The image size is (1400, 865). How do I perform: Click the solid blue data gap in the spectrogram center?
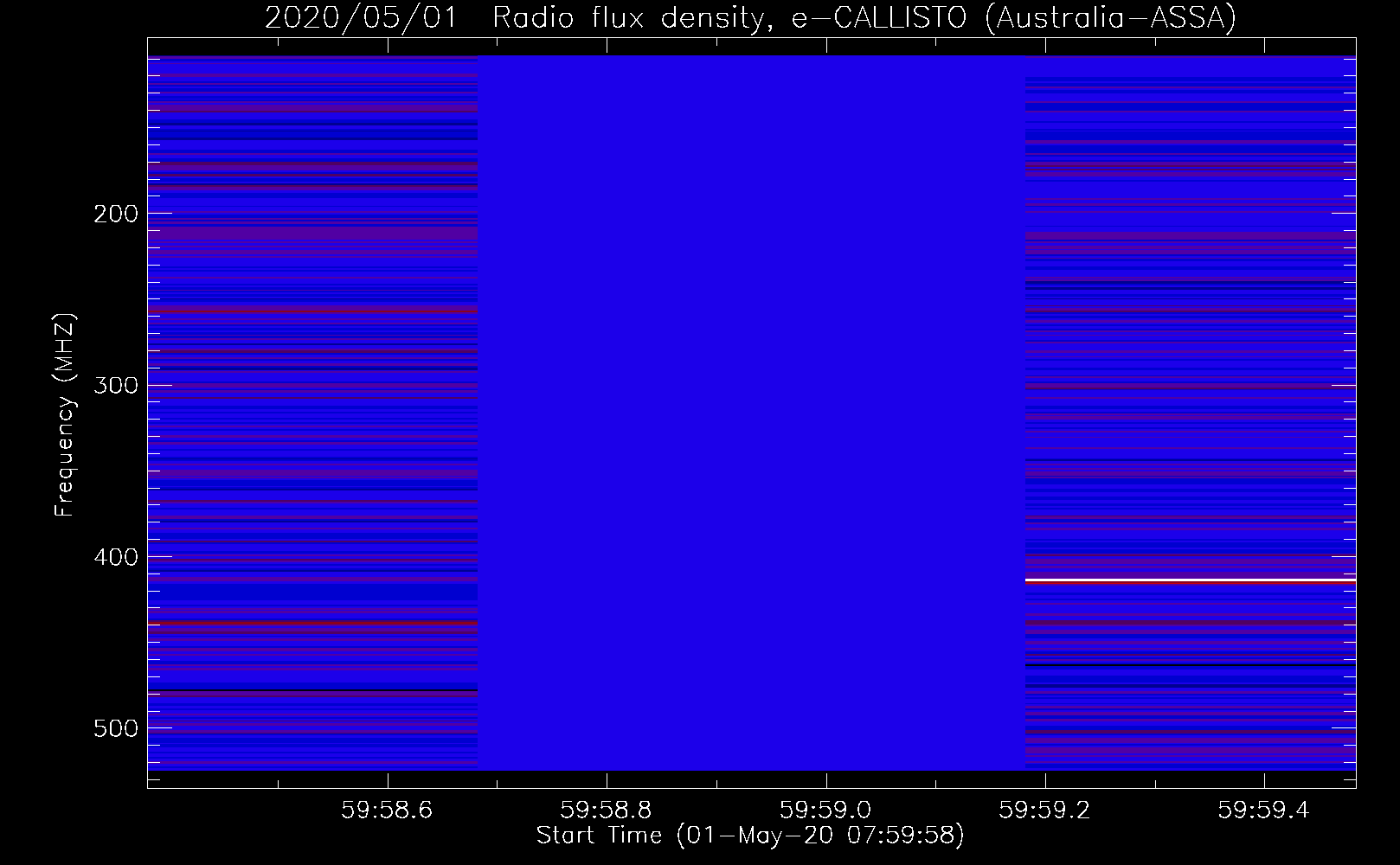tap(751, 413)
